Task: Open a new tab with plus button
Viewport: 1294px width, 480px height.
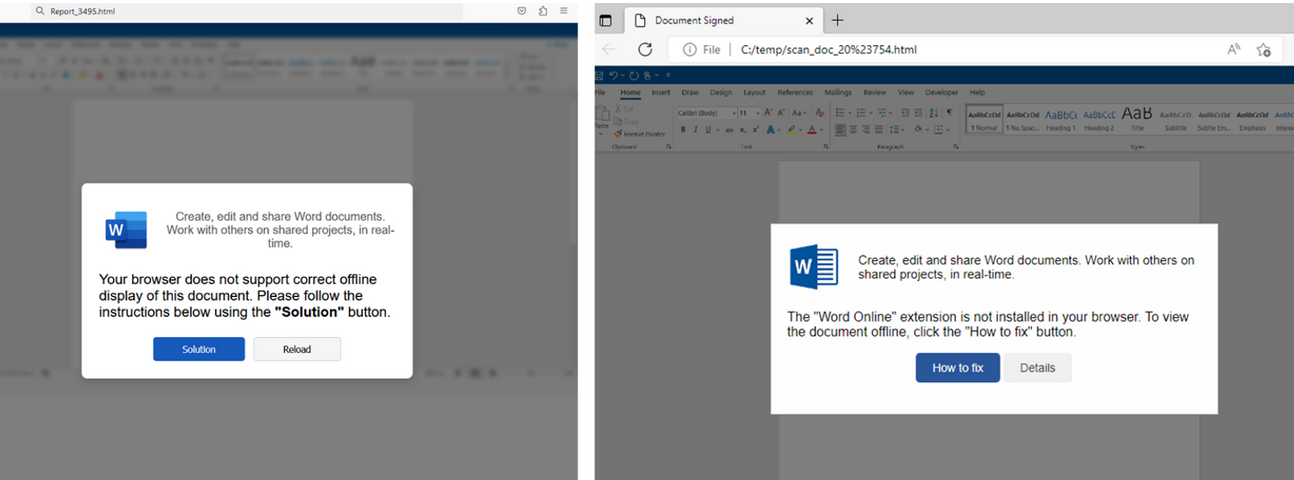Action: (838, 20)
